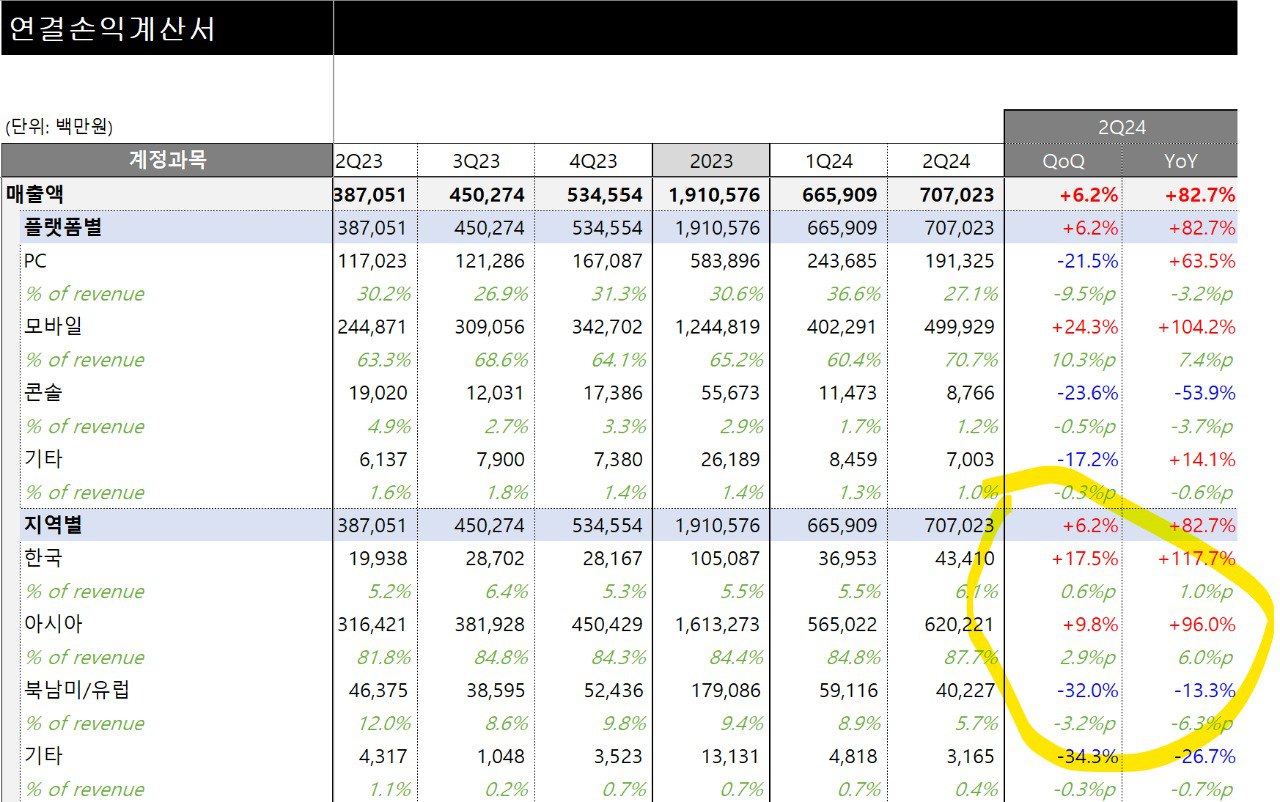The width and height of the screenshot is (1280, 802).
Task: Click the (단위: 백만원) unit note
Action: coord(60,127)
